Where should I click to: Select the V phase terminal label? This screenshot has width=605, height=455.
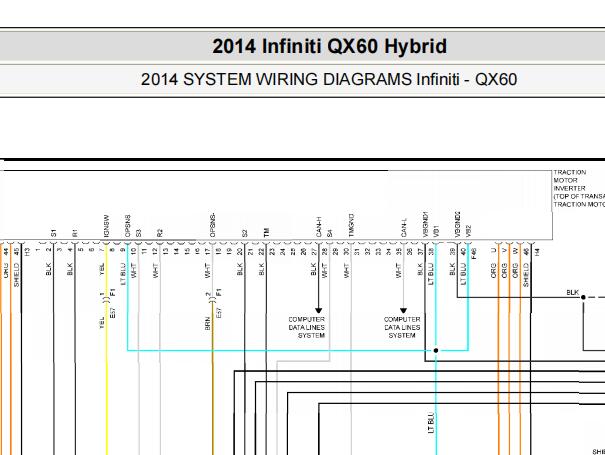504,250
